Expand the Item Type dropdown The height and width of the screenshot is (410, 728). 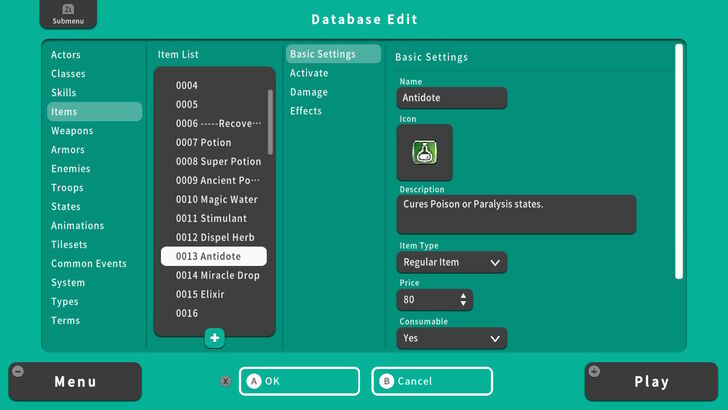(x=451, y=263)
